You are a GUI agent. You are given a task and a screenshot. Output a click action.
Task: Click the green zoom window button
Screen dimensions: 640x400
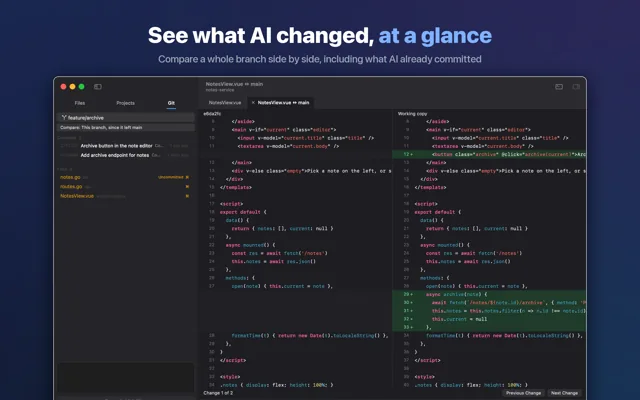click(x=82, y=87)
